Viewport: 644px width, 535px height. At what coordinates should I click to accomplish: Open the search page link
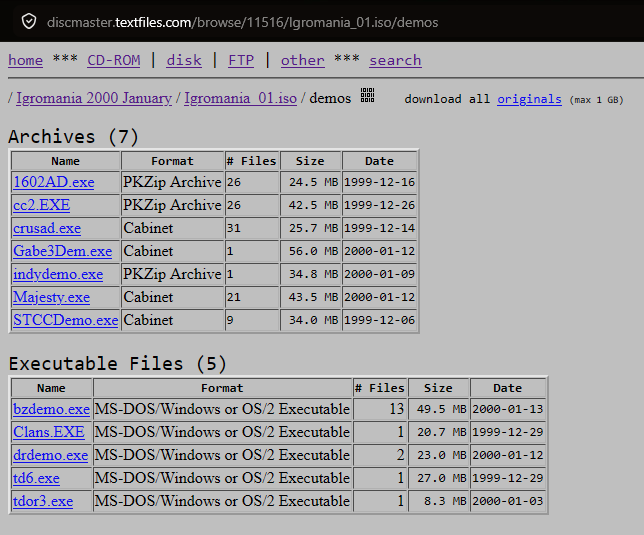[395, 60]
